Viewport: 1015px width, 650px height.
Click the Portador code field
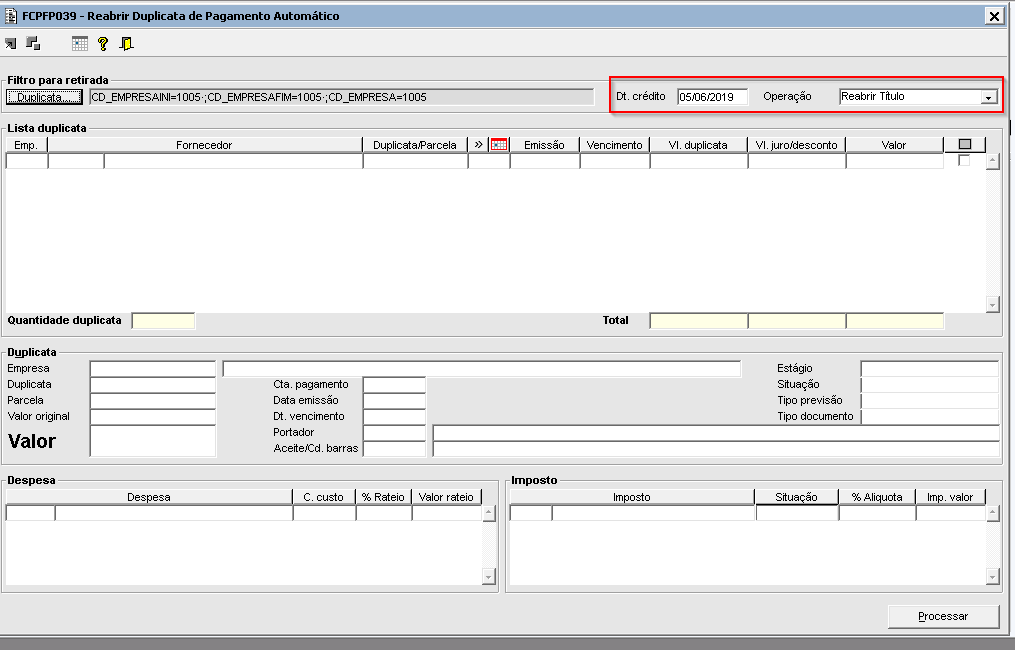(x=394, y=432)
